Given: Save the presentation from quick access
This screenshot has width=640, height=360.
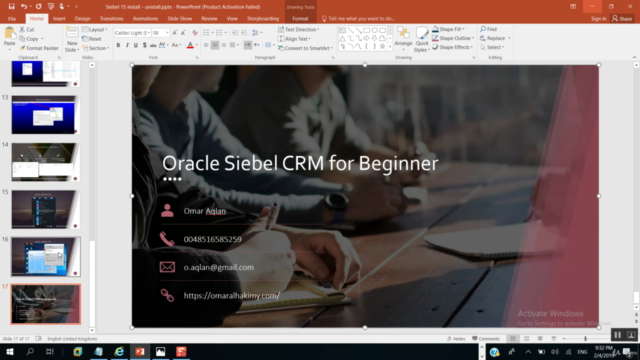Looking at the screenshot, I should (11, 7).
